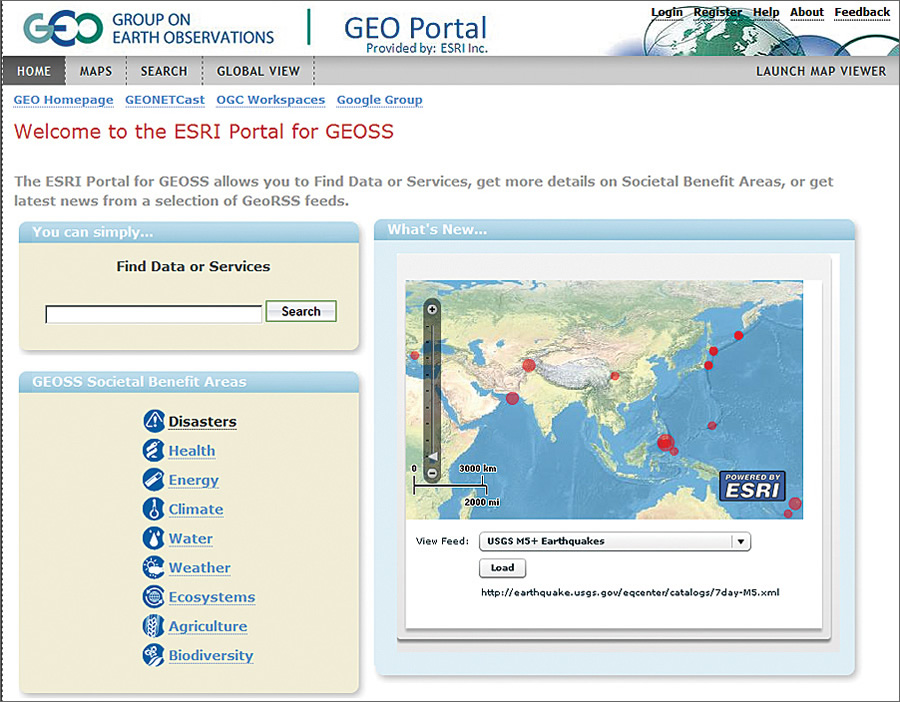This screenshot has height=702, width=900.
Task: Open the Agriculture benefit area link
Action: tap(208, 626)
